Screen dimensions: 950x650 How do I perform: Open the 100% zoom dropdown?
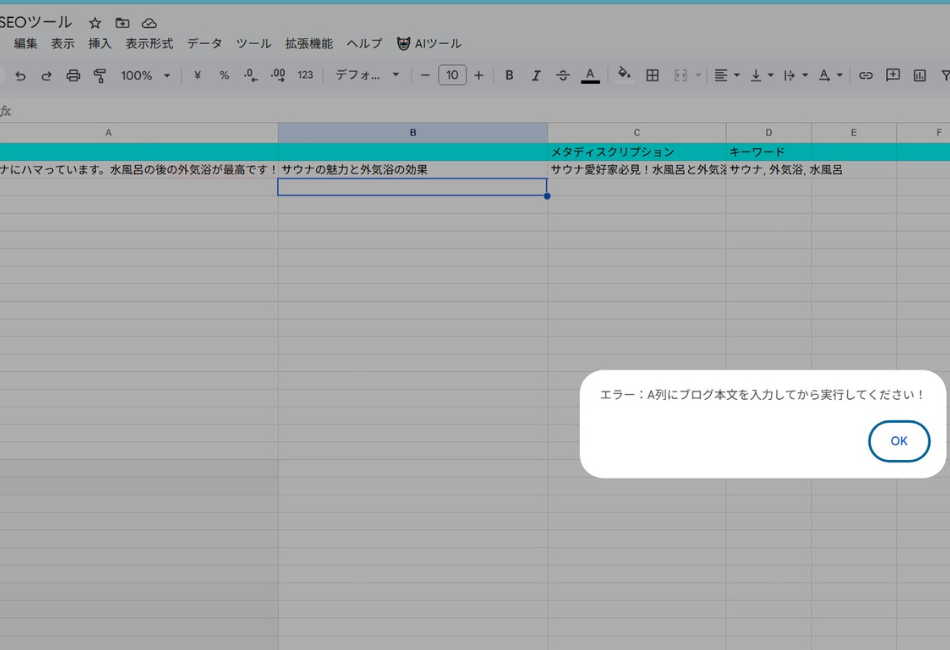coord(145,75)
